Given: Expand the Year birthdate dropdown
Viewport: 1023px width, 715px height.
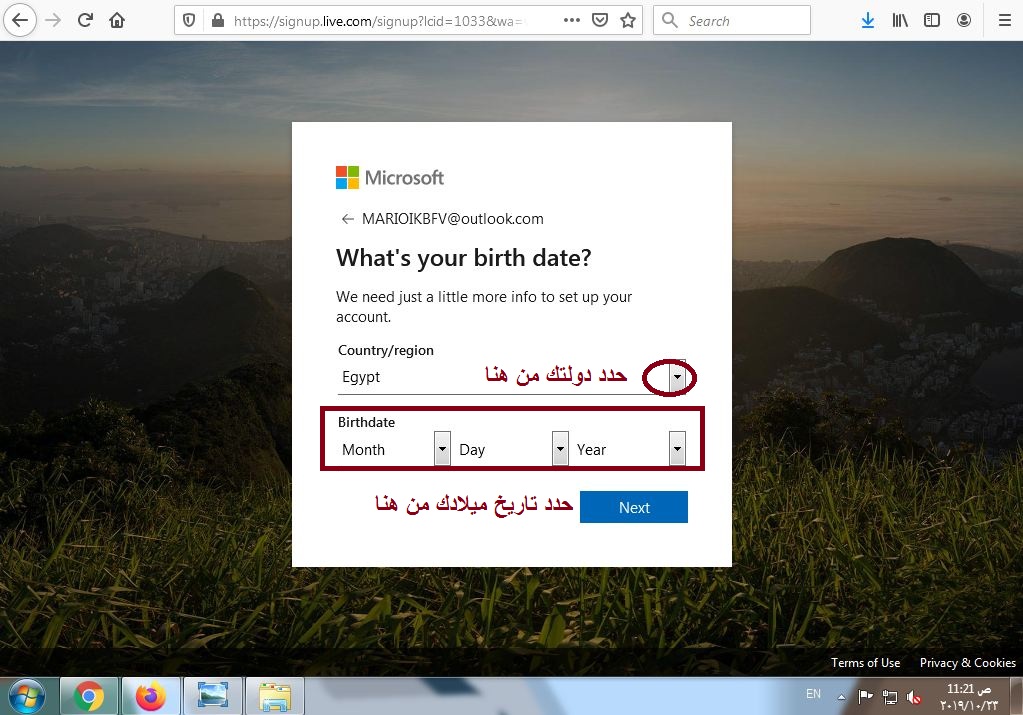Looking at the screenshot, I should (x=677, y=449).
